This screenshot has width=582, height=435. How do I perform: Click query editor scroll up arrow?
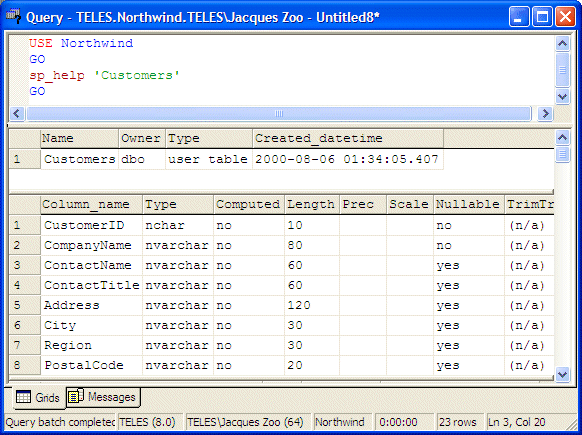562,44
